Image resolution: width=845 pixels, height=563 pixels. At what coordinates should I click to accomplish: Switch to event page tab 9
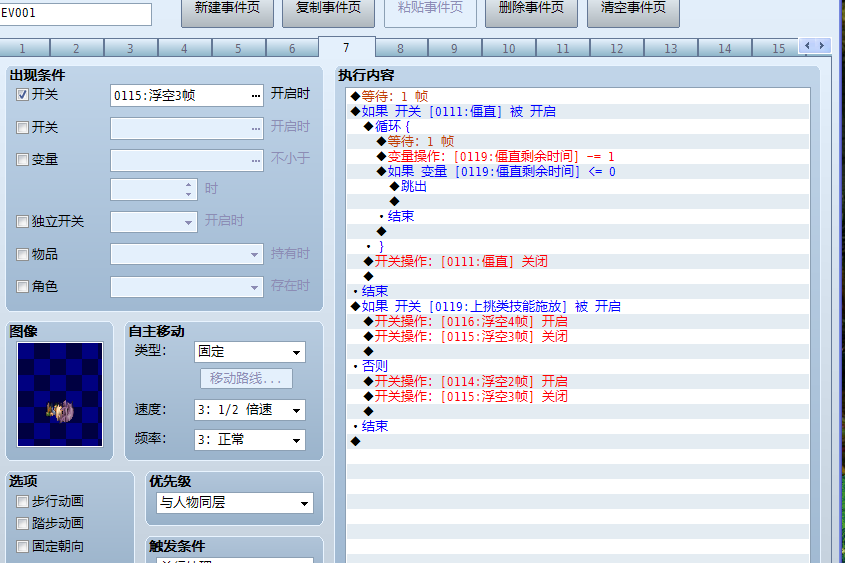coord(454,48)
